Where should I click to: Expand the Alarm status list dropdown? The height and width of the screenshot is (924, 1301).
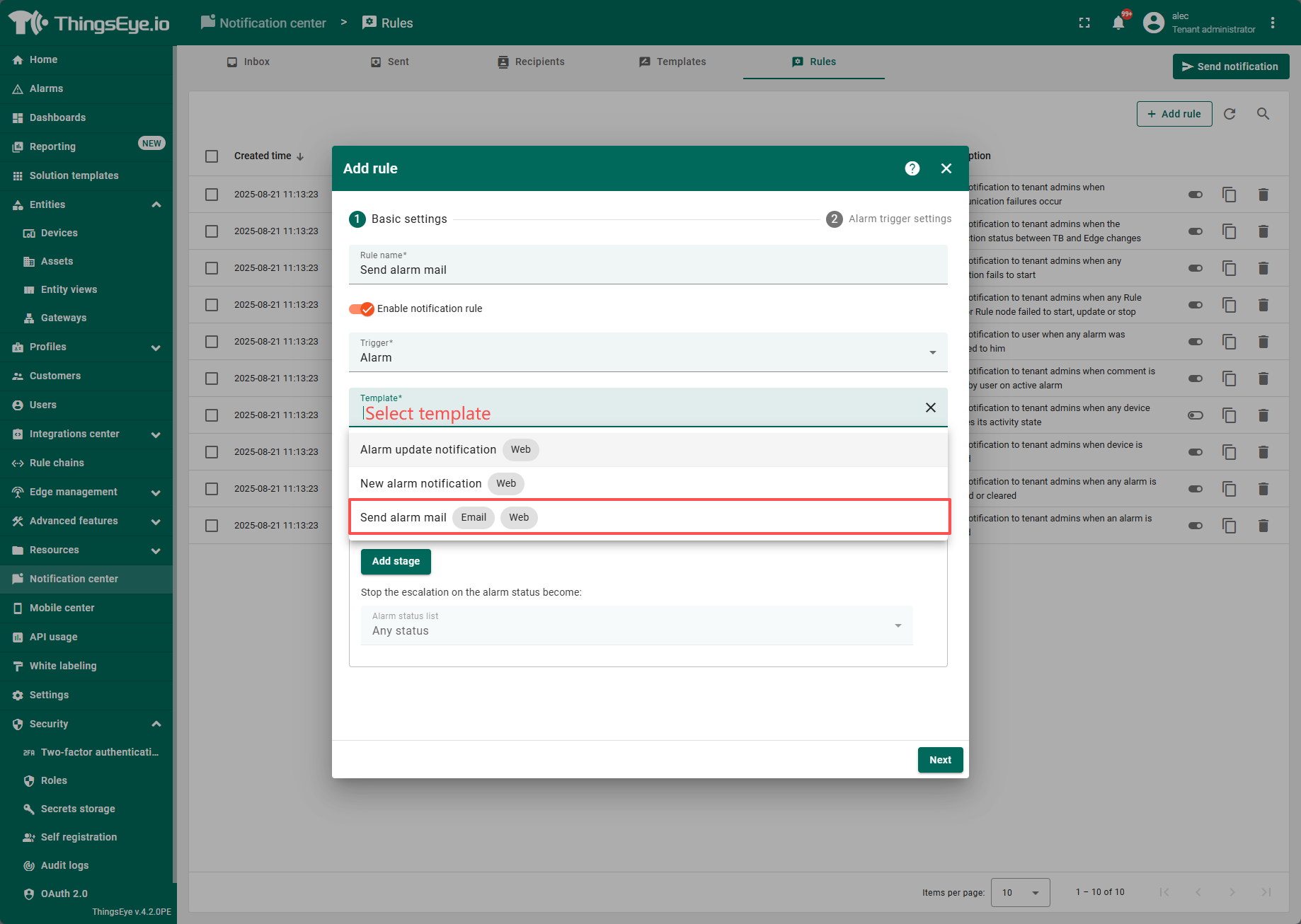pos(636,625)
